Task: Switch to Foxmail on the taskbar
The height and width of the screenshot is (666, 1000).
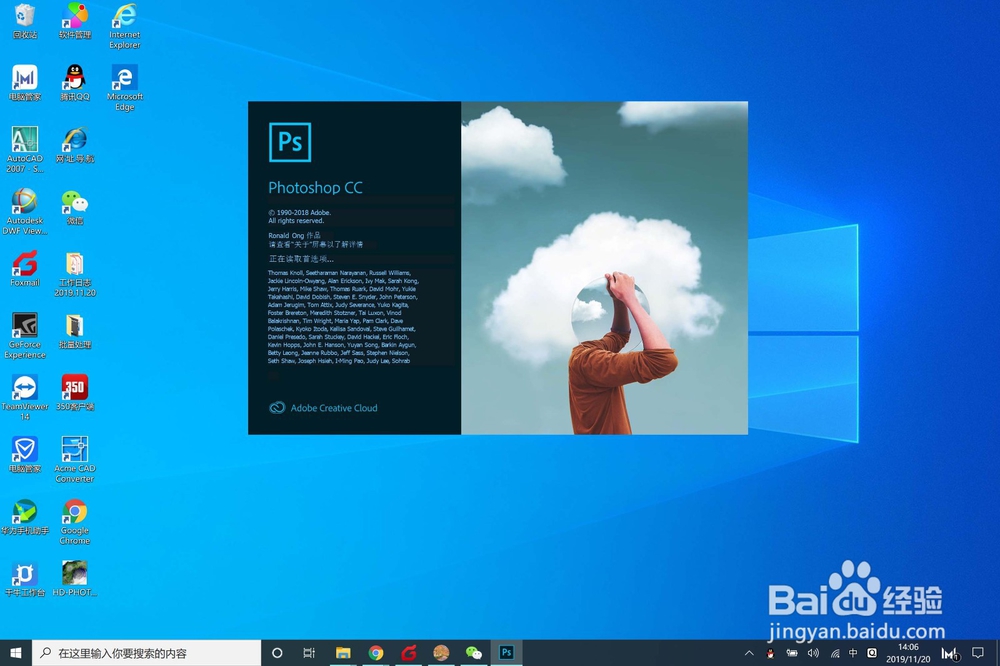Action: pyautogui.click(x=408, y=653)
